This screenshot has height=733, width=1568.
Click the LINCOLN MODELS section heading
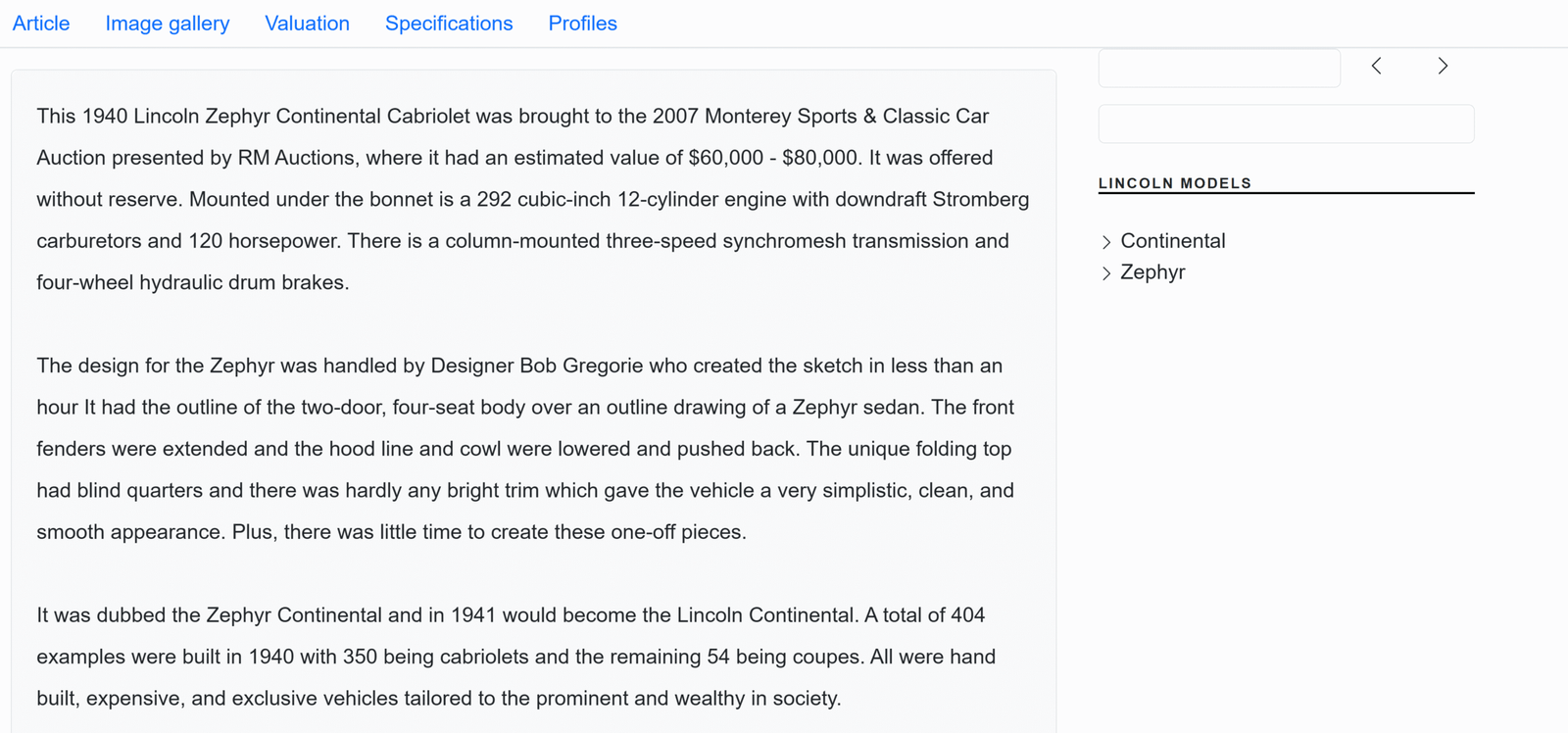pos(1175,183)
